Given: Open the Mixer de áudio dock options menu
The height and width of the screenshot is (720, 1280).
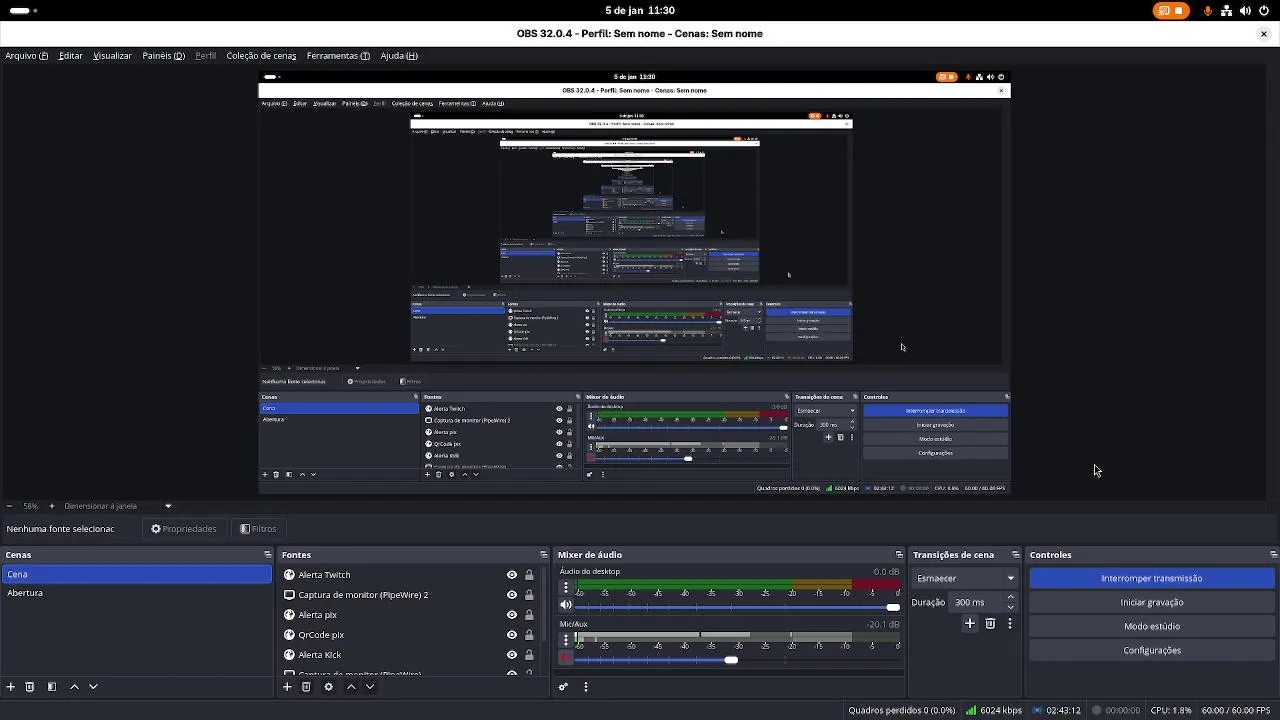Looking at the screenshot, I should pyautogui.click(x=899, y=555).
